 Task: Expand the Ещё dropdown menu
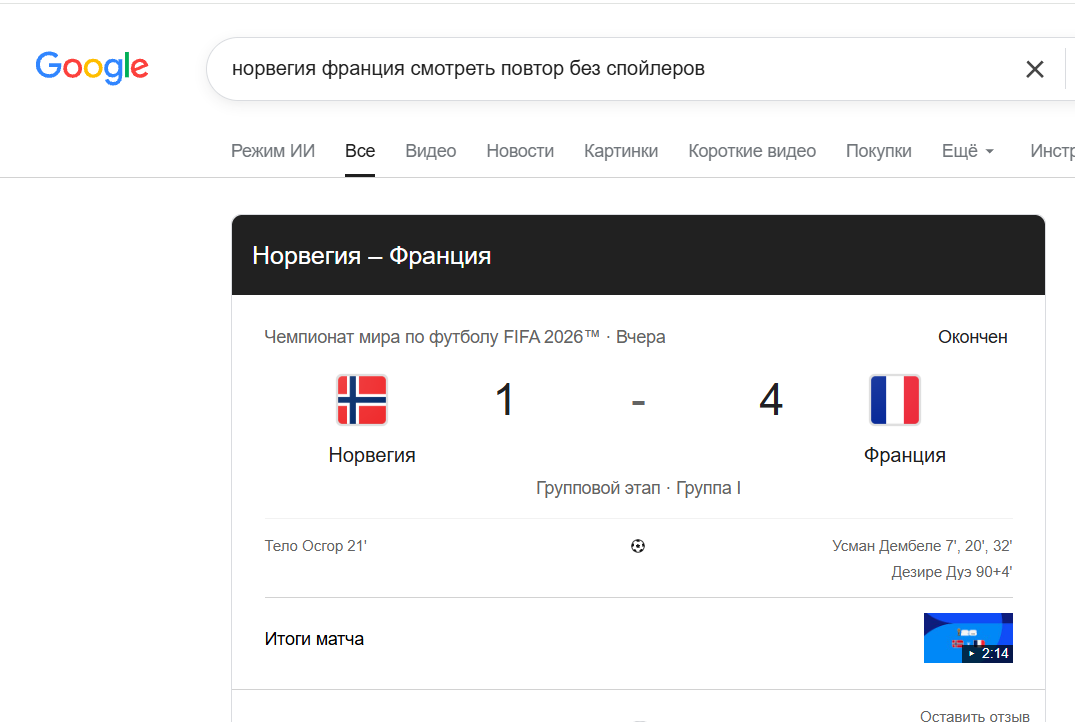click(x=967, y=151)
